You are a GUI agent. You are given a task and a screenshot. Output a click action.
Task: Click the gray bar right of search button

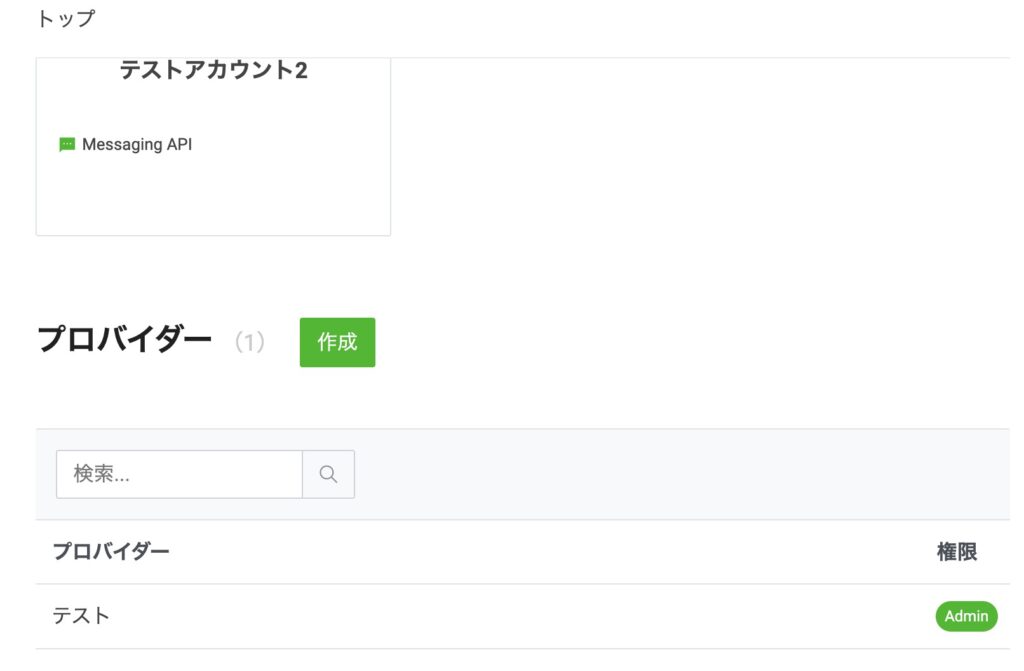[680, 474]
